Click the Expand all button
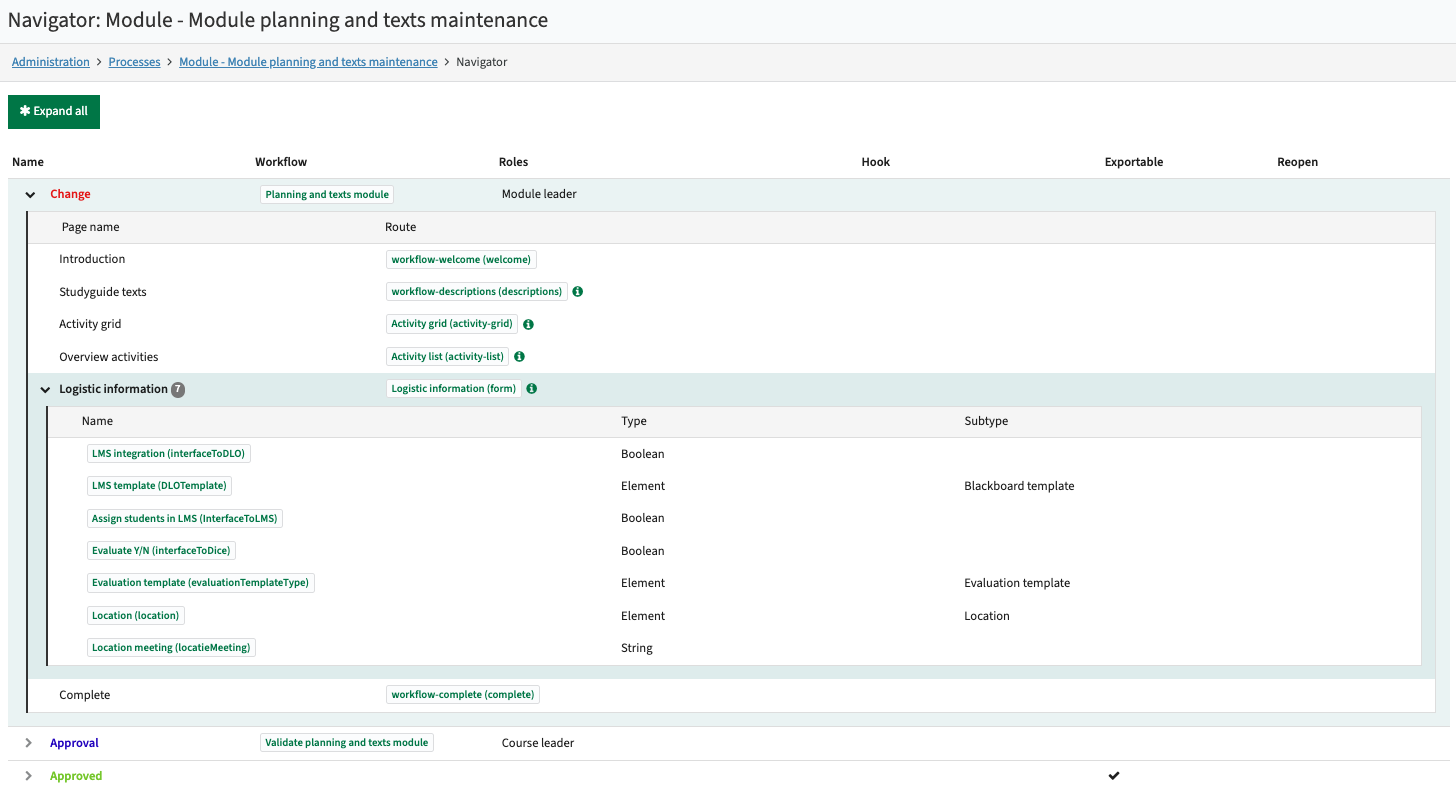This screenshot has height=797, width=1456. pyautogui.click(x=54, y=111)
